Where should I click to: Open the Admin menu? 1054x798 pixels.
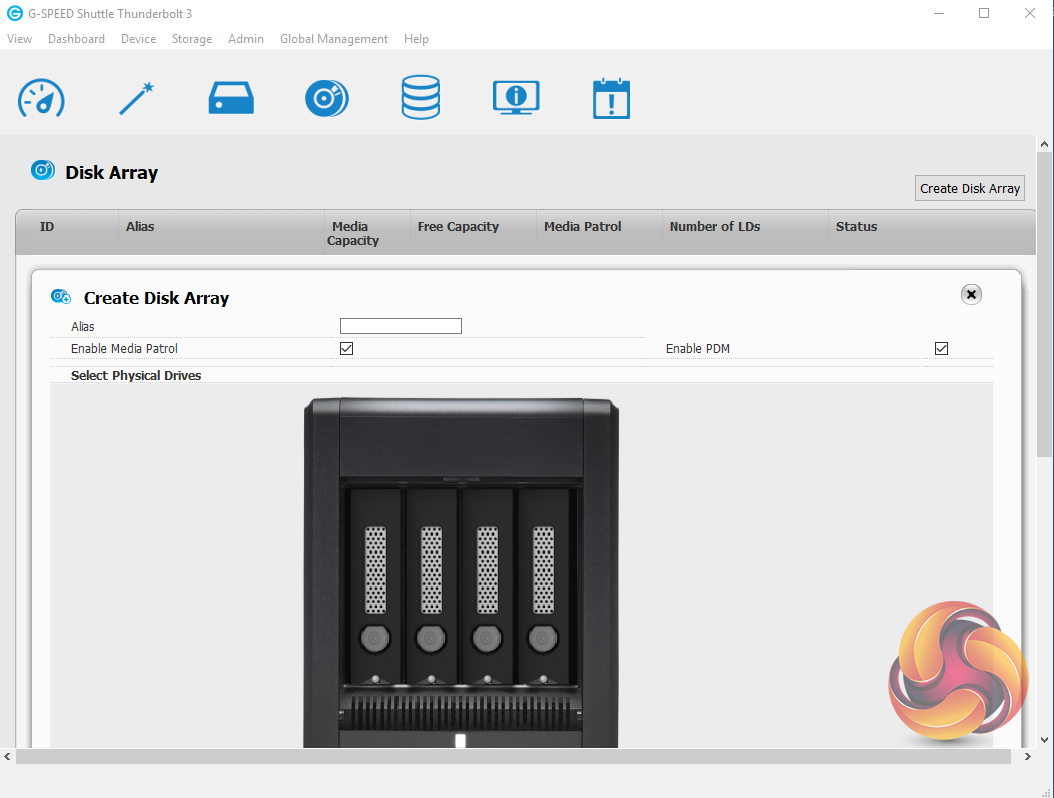245,39
